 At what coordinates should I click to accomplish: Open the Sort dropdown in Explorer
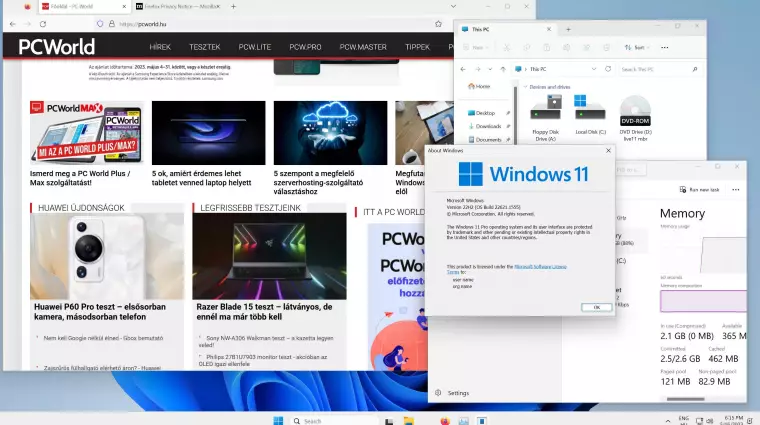[637, 47]
